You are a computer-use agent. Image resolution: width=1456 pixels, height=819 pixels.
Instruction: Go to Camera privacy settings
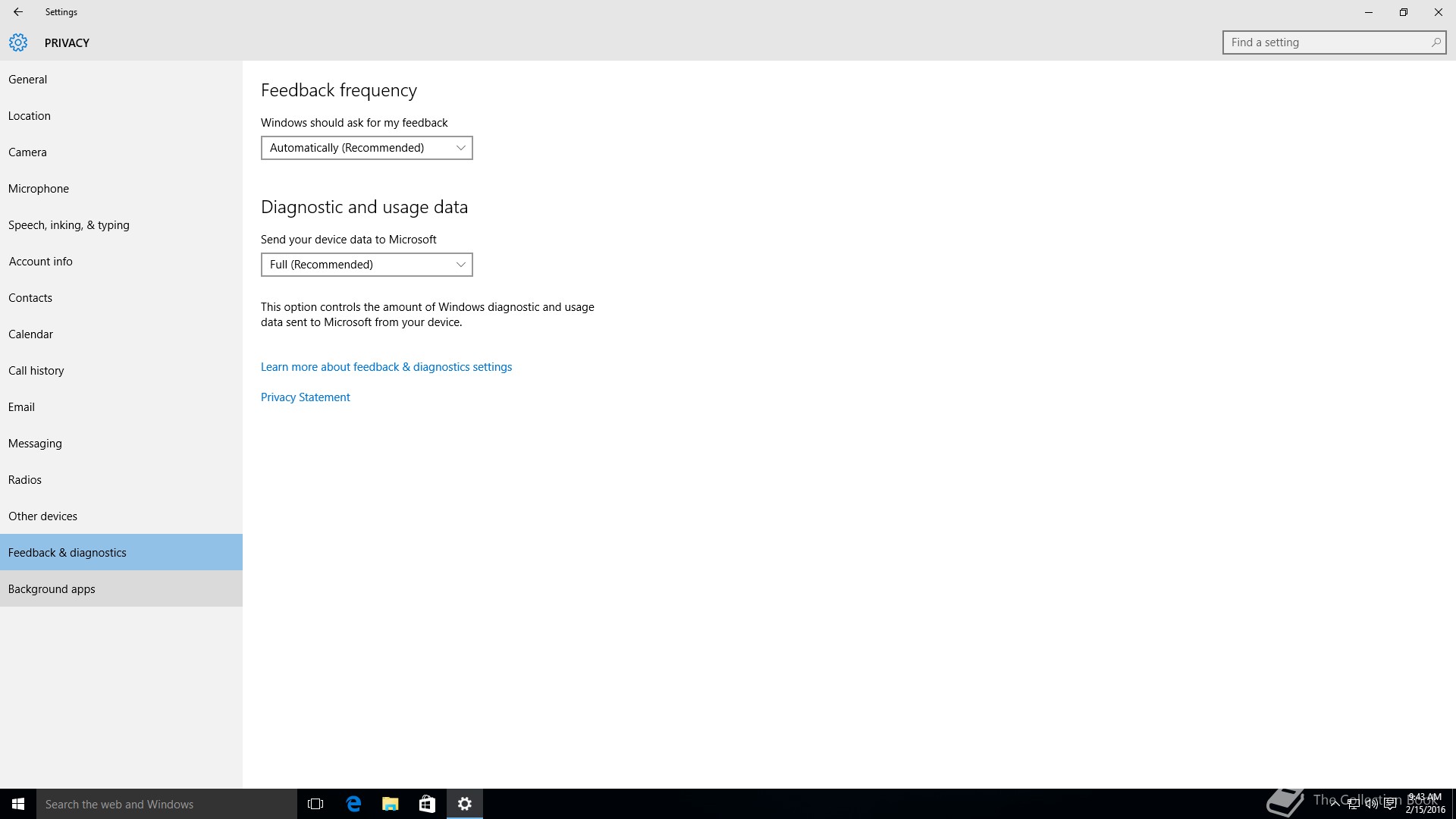click(27, 152)
